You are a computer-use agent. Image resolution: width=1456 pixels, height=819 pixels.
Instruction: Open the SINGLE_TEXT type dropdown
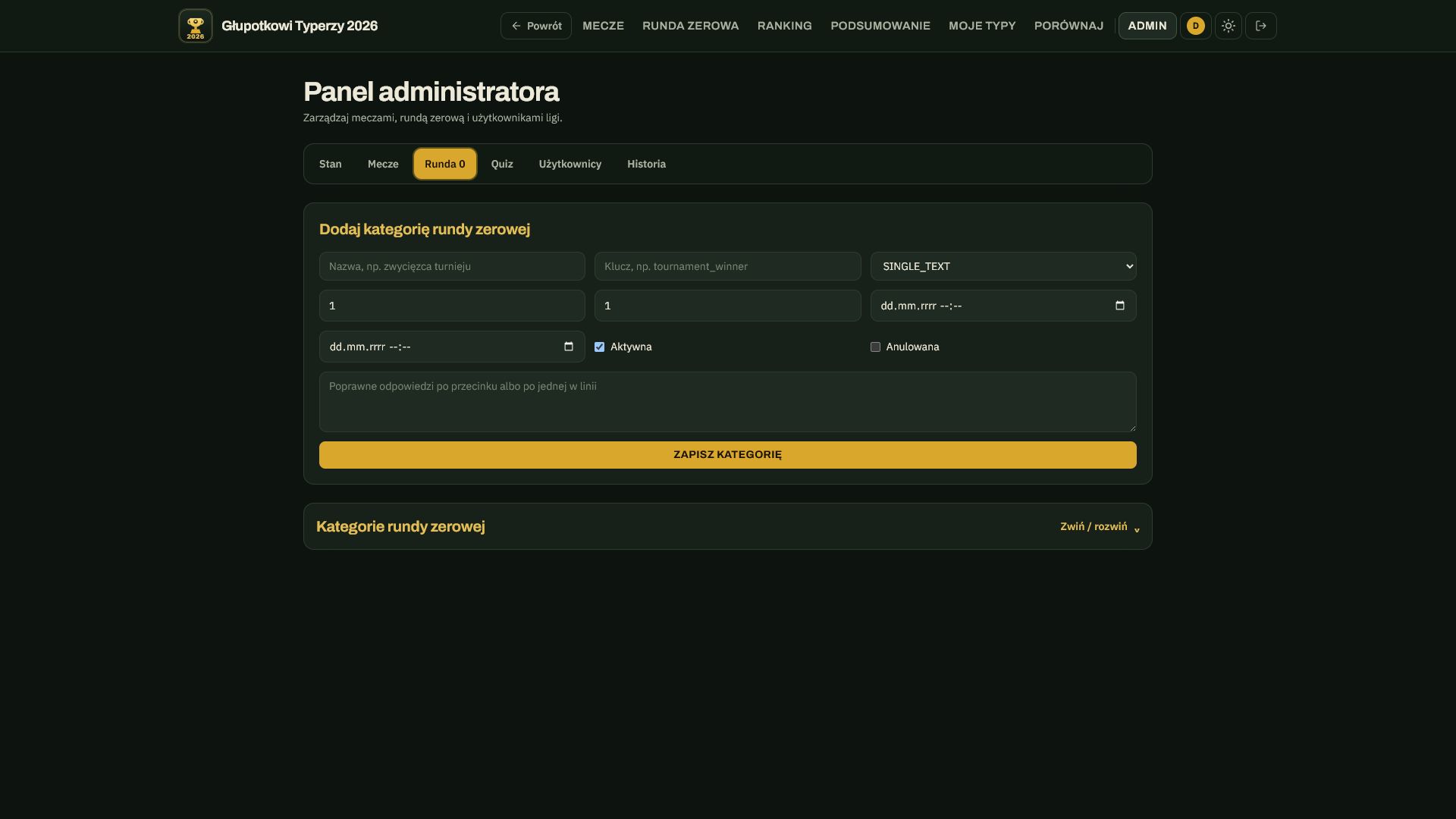pyautogui.click(x=1003, y=266)
